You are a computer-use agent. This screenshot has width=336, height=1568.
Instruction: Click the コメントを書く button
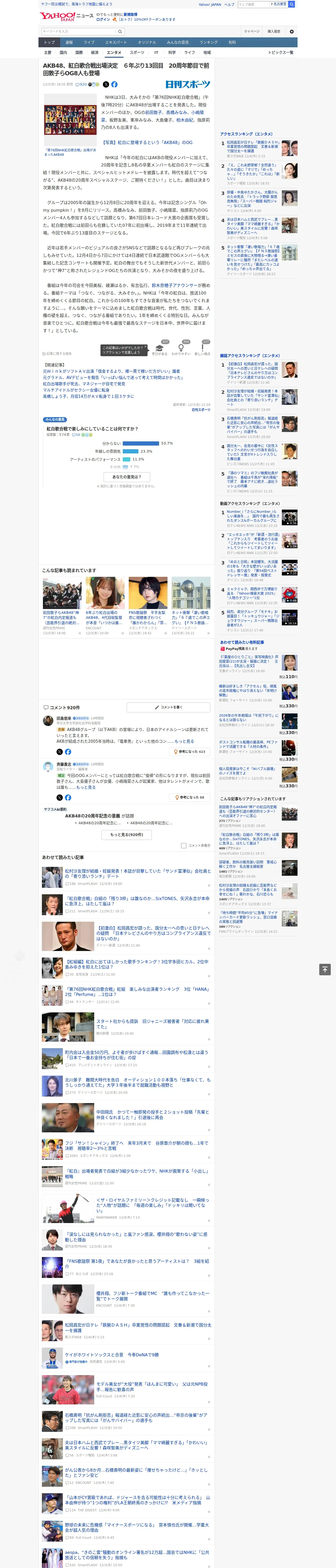pyautogui.click(x=168, y=707)
